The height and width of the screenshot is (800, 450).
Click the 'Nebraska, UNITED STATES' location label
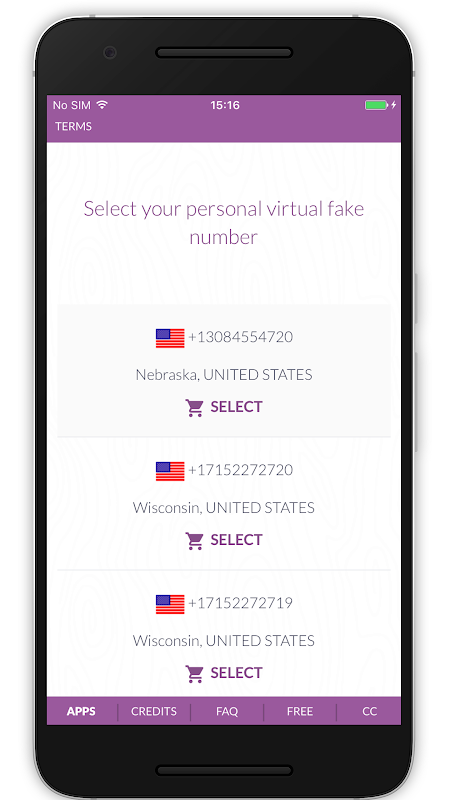[223, 375]
